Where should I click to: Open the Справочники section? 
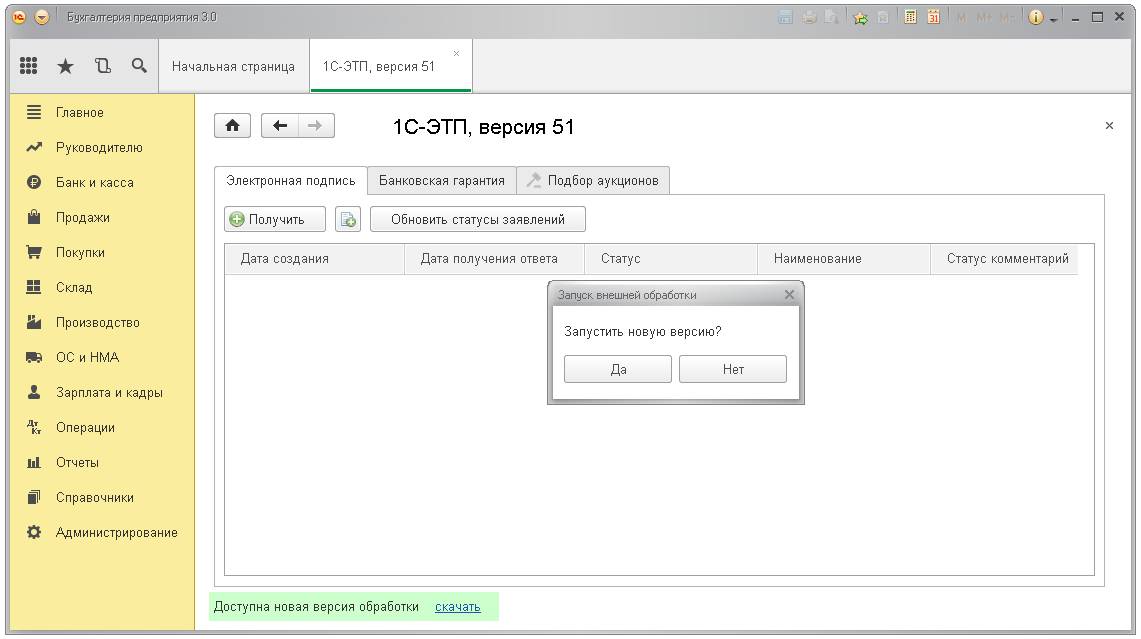point(95,497)
